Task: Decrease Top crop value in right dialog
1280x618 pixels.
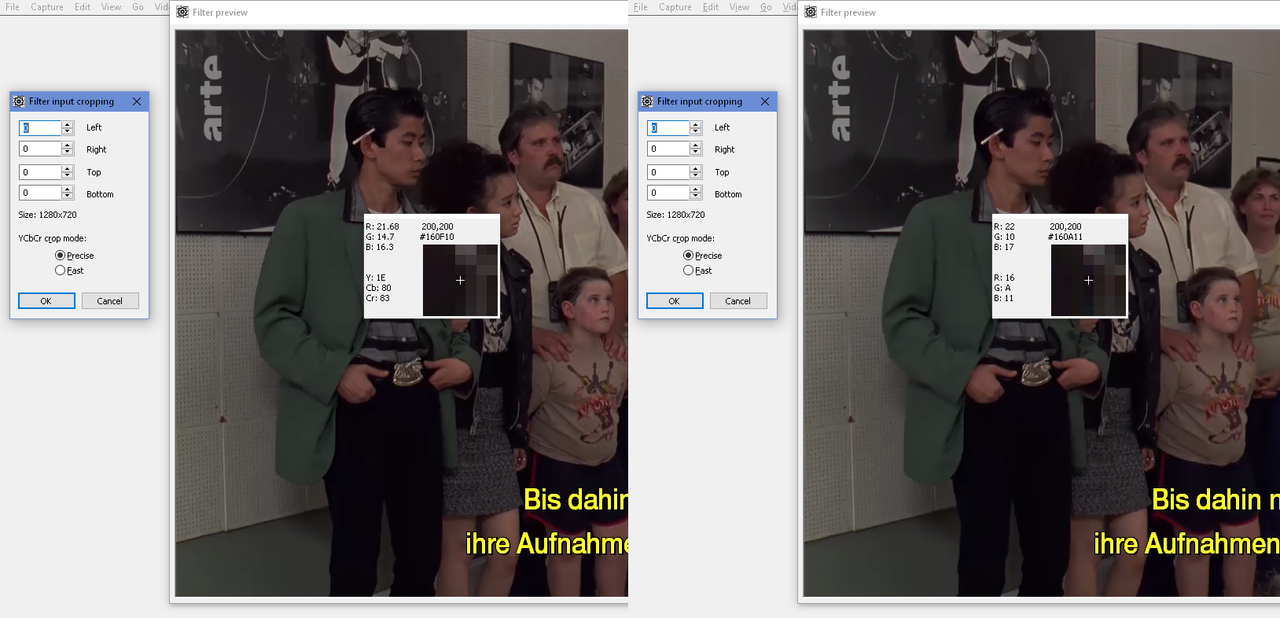Action: pos(696,175)
